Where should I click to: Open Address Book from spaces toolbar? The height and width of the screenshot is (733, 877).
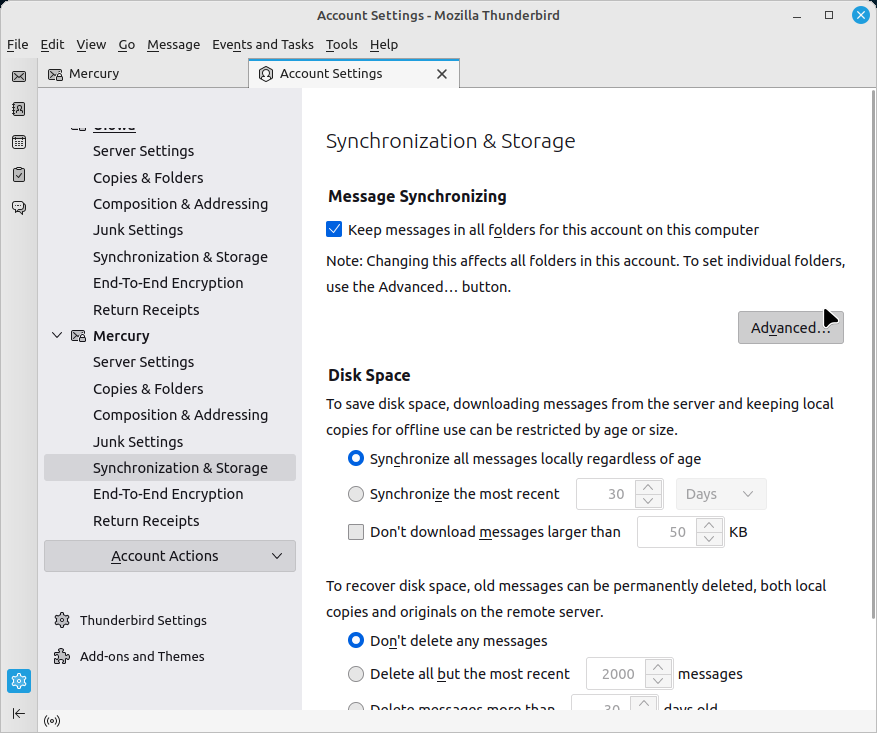coord(19,109)
